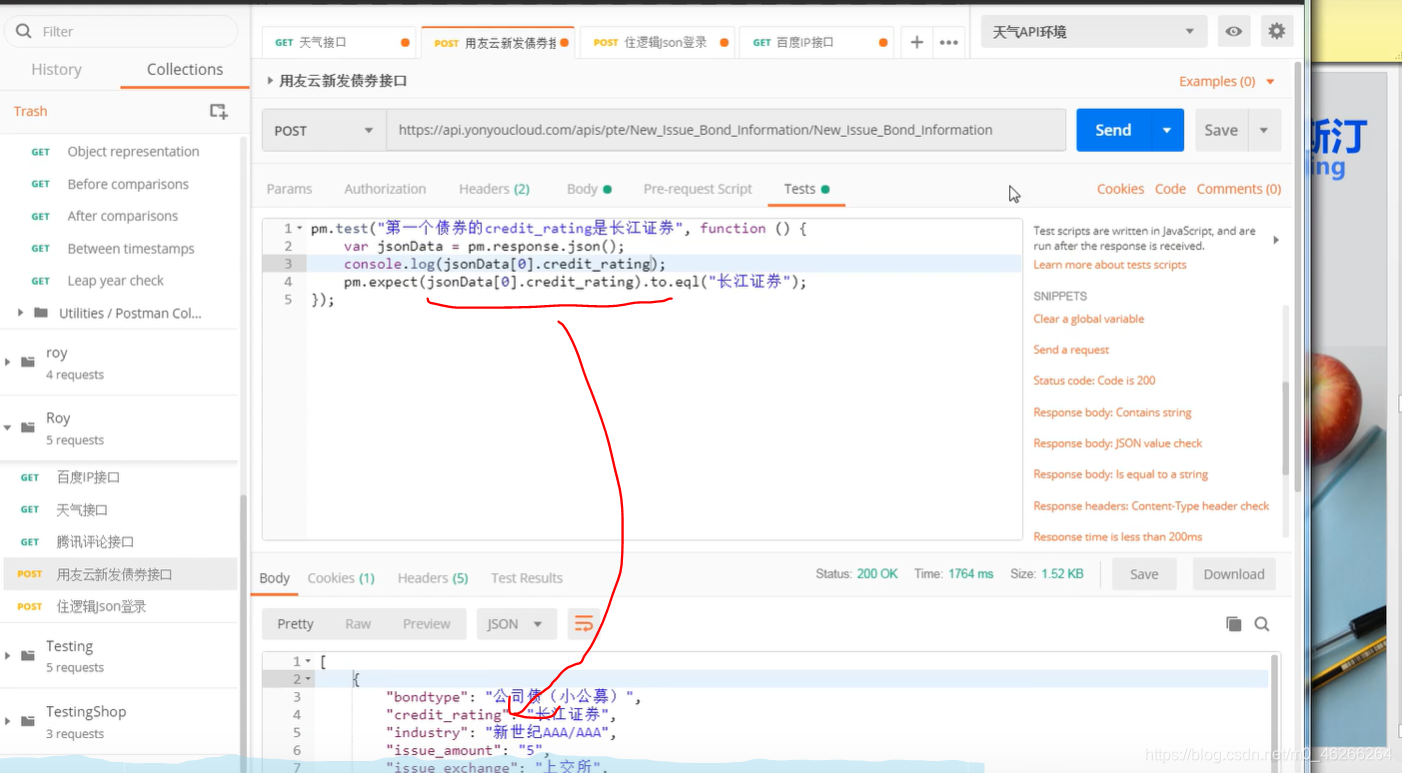Viewport: 1402px width, 773px height.
Task: Open the Code link
Action: coord(1170,189)
